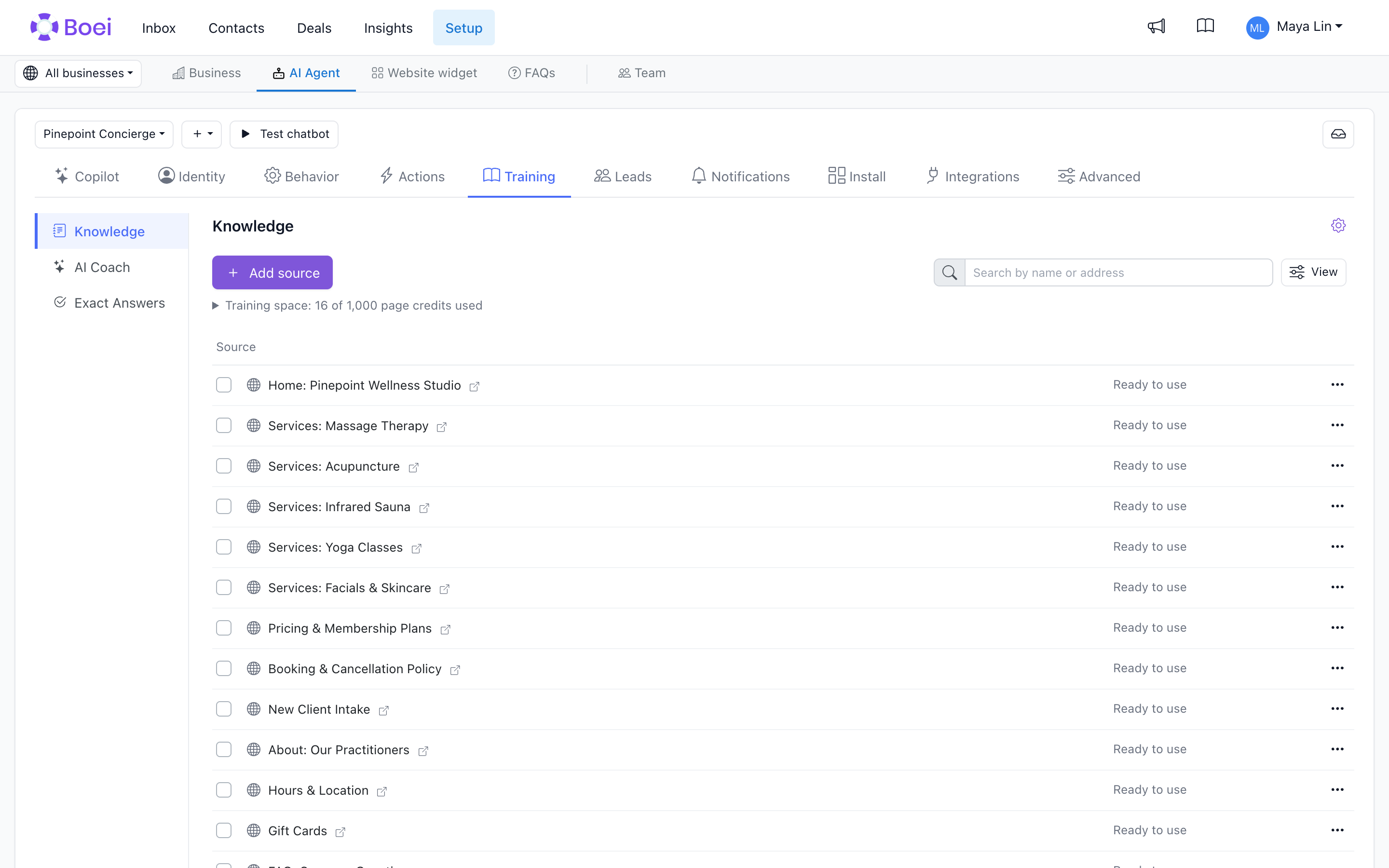The image size is (1389, 868).
Task: Open more options for About: Our Practitioners
Action: click(x=1337, y=749)
